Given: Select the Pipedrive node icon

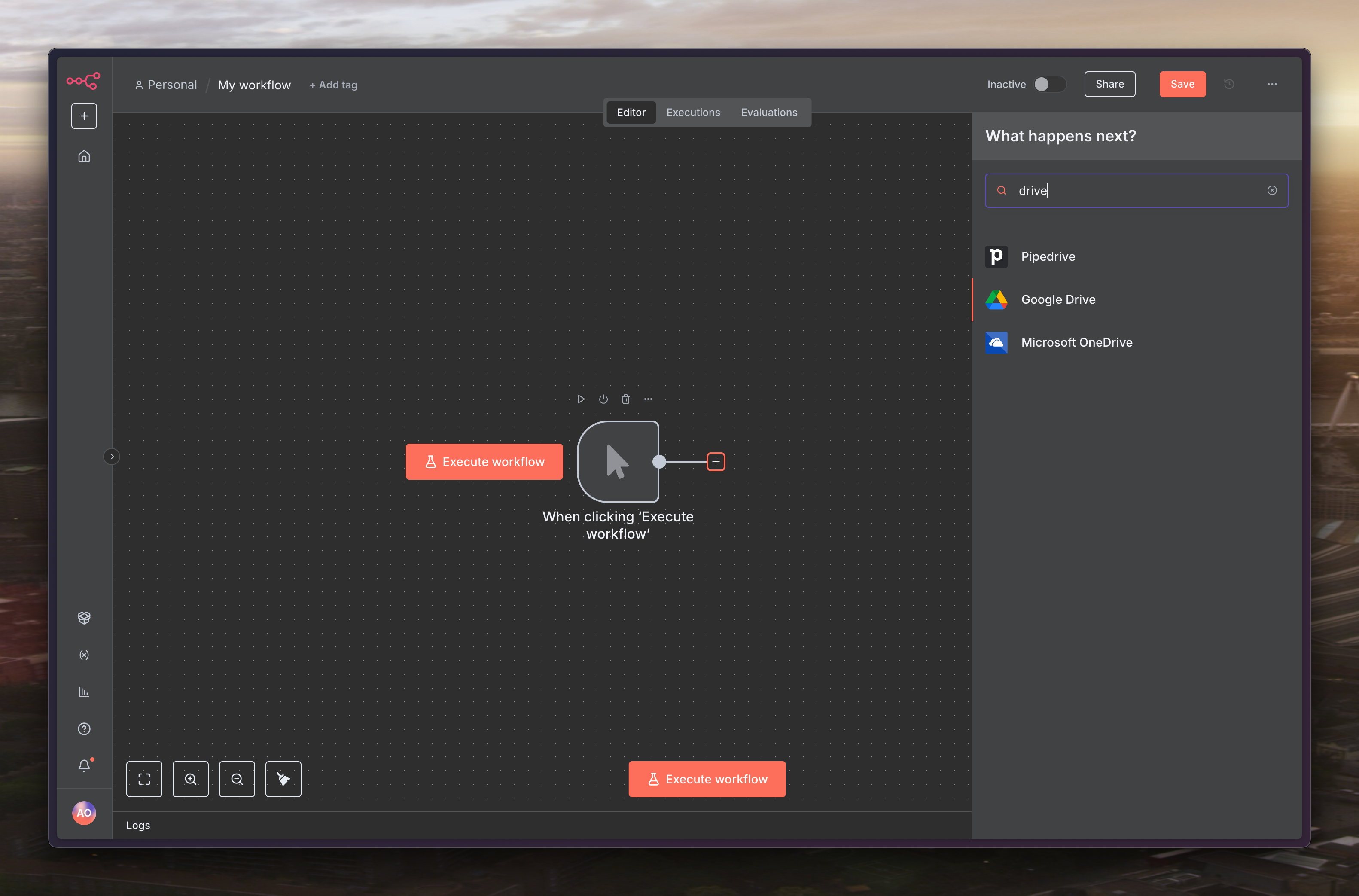Looking at the screenshot, I should (x=996, y=256).
